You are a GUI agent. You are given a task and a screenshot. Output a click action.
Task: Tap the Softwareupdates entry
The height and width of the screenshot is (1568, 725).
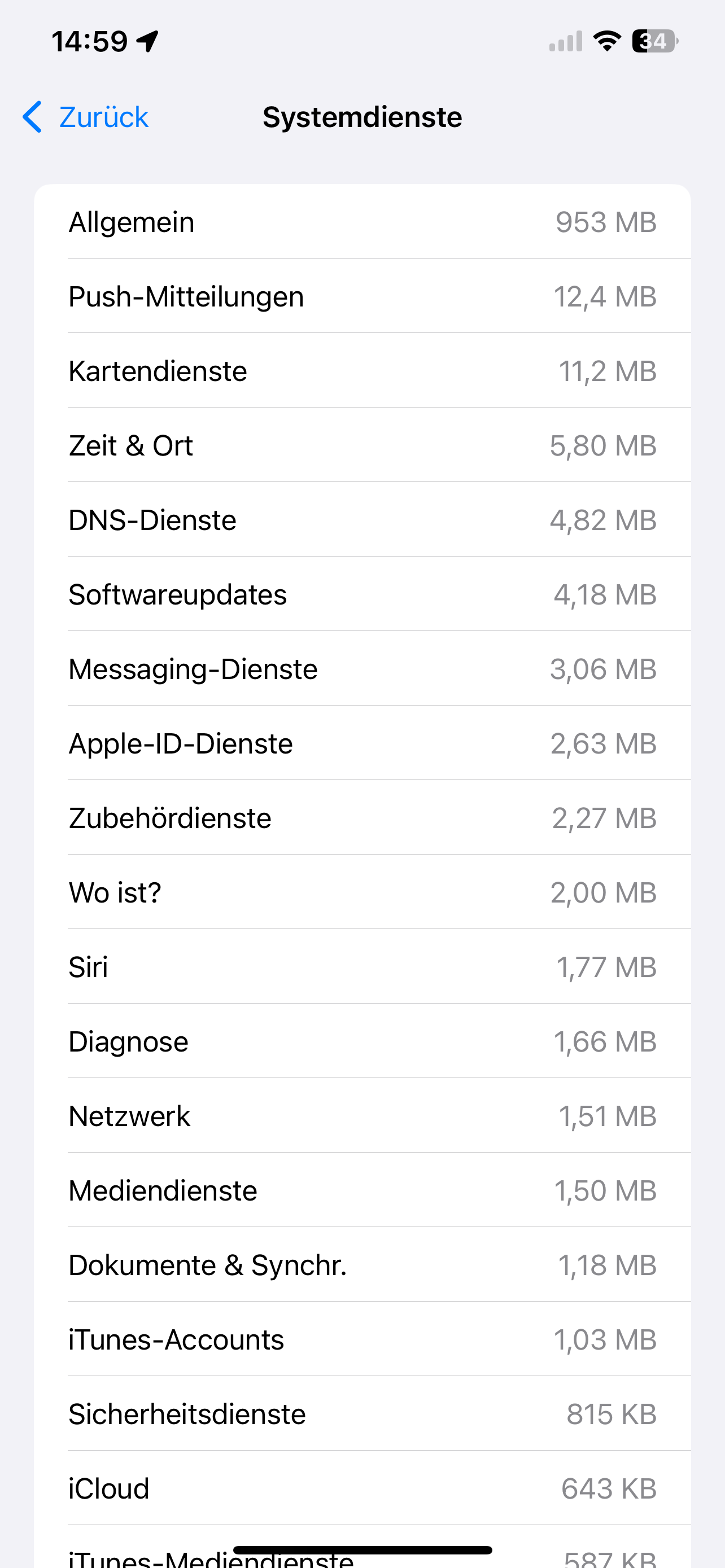point(362,595)
